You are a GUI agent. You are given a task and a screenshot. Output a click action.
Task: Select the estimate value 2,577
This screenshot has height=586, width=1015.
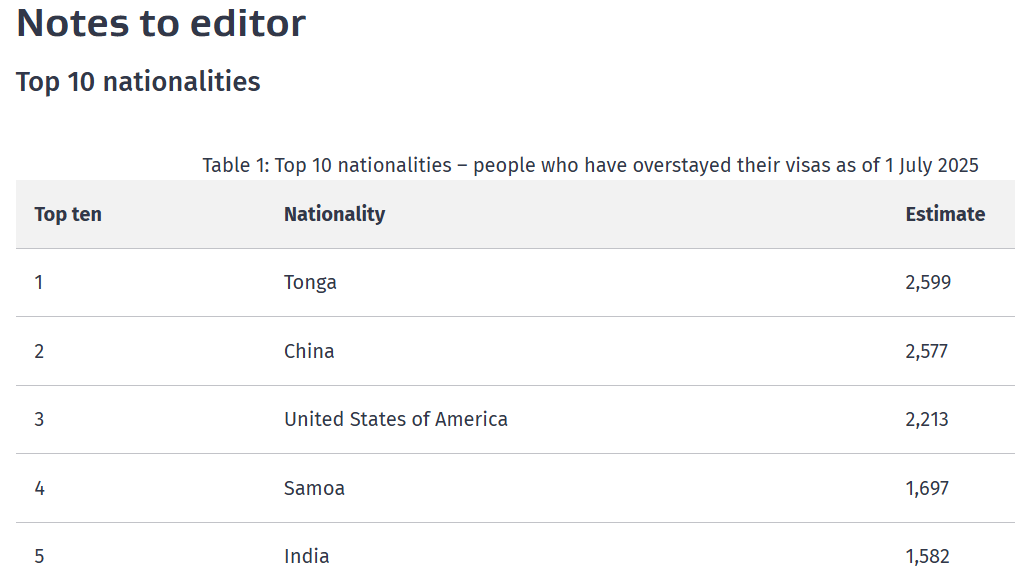(x=927, y=351)
